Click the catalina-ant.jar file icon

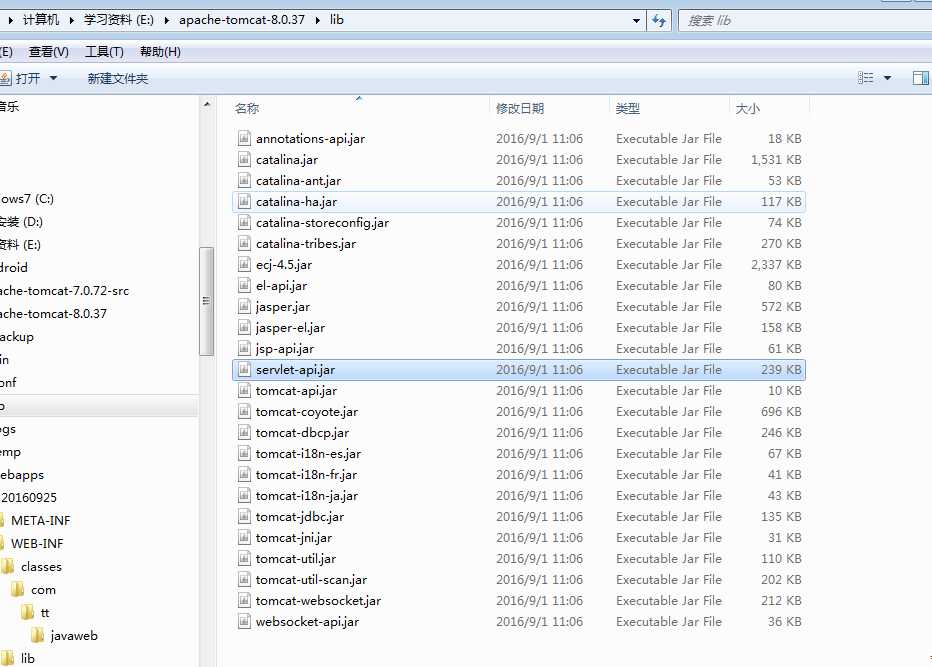pos(244,180)
